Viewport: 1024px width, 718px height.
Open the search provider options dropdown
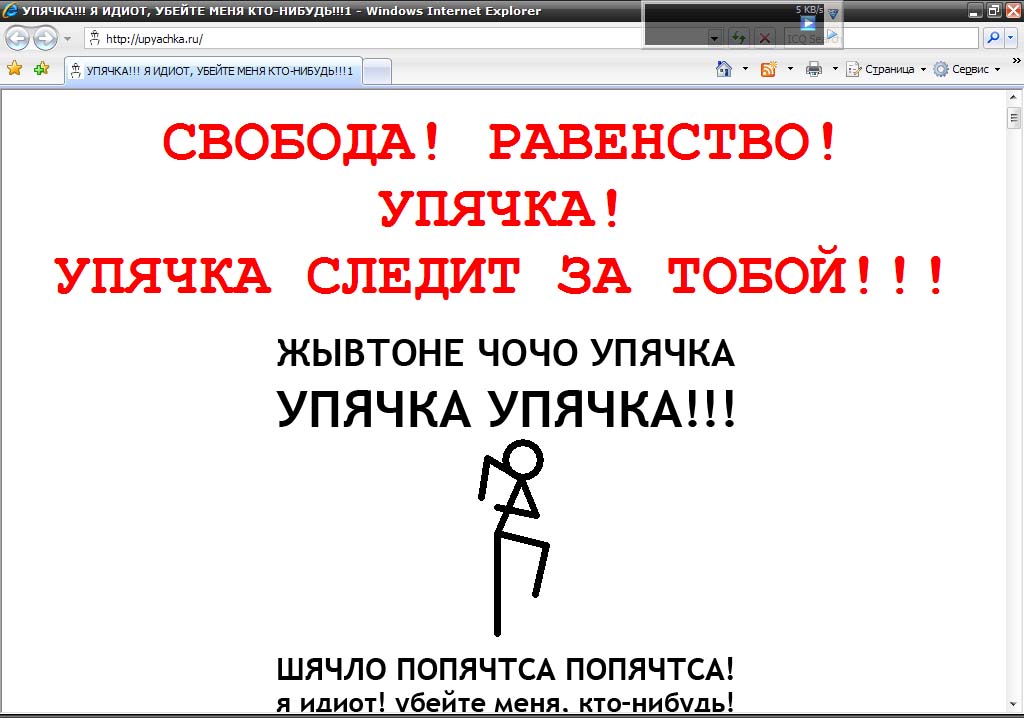(1010, 38)
